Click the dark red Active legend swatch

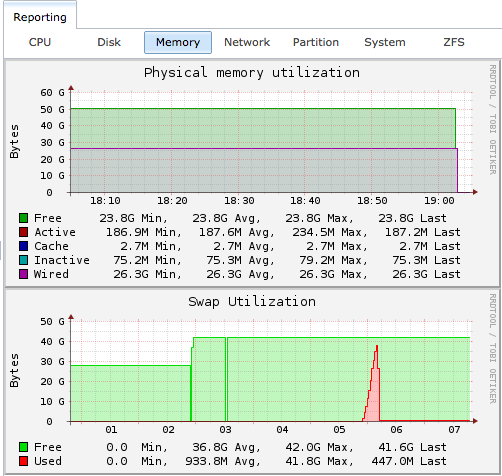[23, 232]
